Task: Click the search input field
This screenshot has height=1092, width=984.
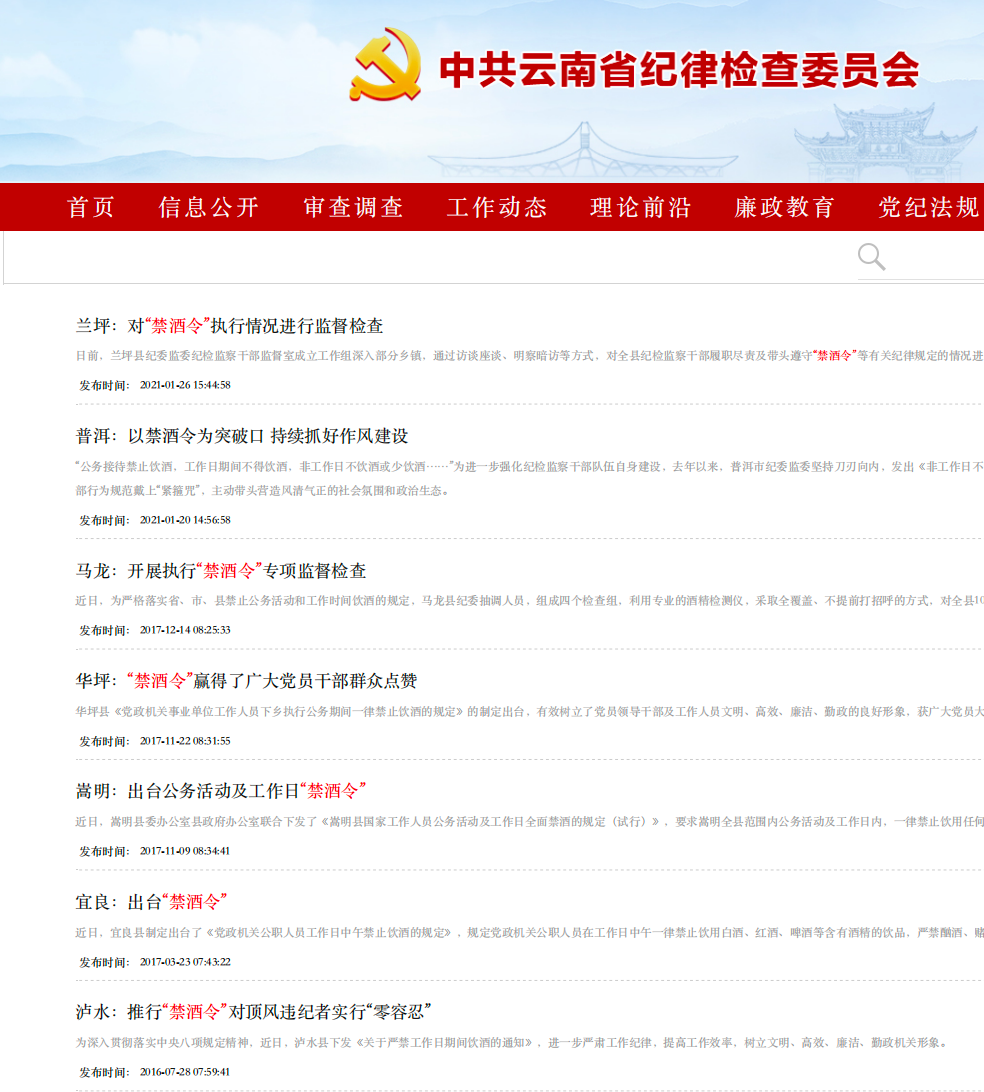Action: pos(430,257)
